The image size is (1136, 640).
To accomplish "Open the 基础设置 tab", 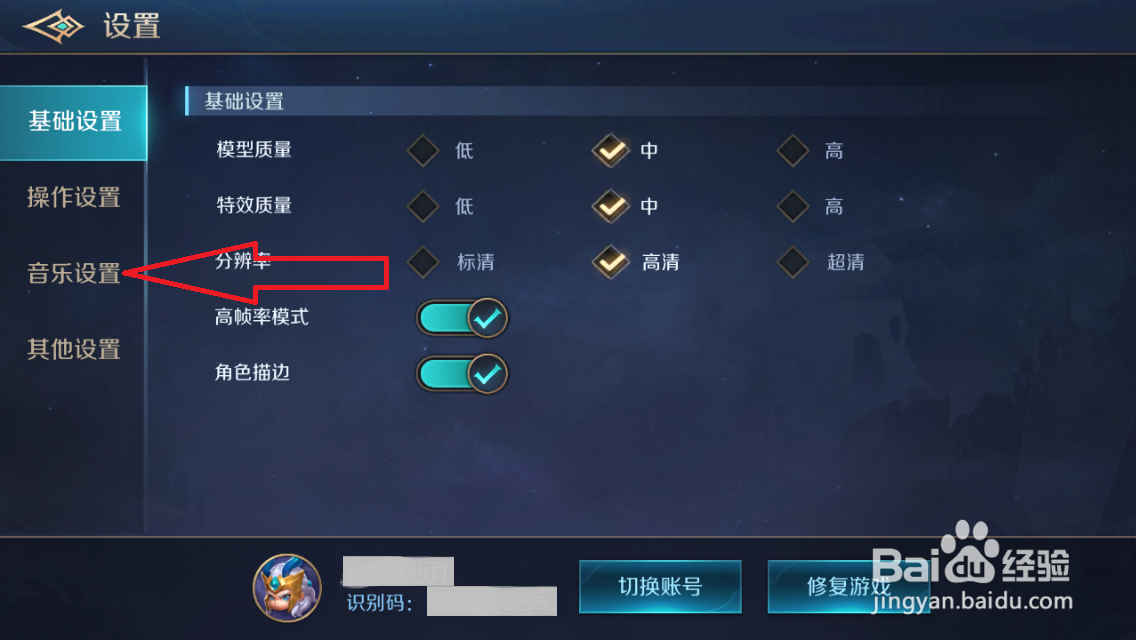I will [x=74, y=122].
